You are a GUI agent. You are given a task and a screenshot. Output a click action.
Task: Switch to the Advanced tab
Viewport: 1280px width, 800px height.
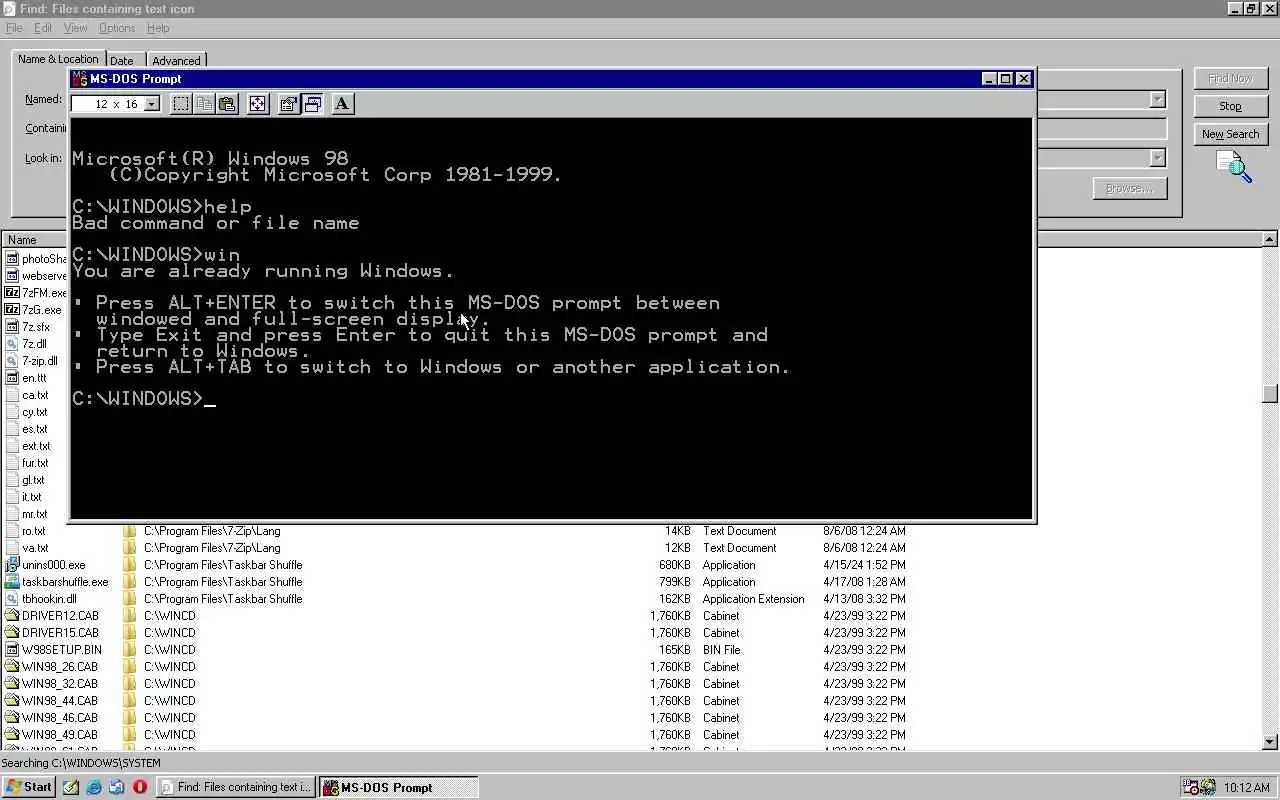[x=176, y=61]
